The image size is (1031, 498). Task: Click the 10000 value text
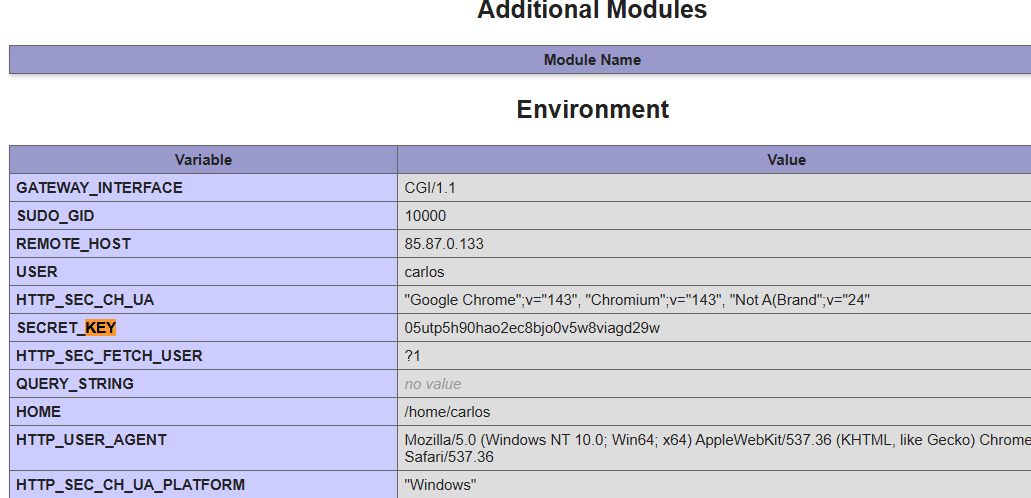[425, 216]
